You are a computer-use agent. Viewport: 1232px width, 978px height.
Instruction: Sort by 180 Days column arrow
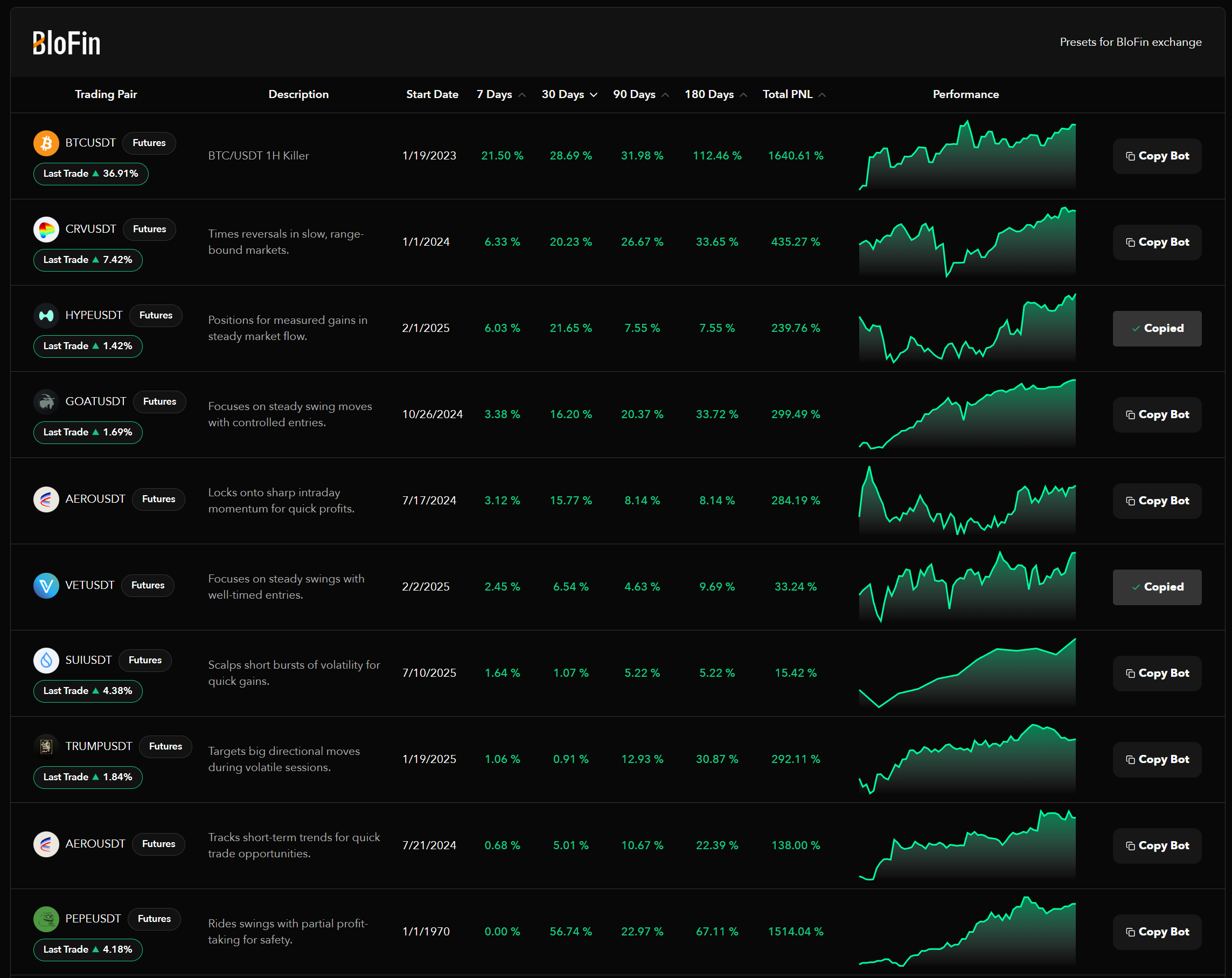coord(743,95)
